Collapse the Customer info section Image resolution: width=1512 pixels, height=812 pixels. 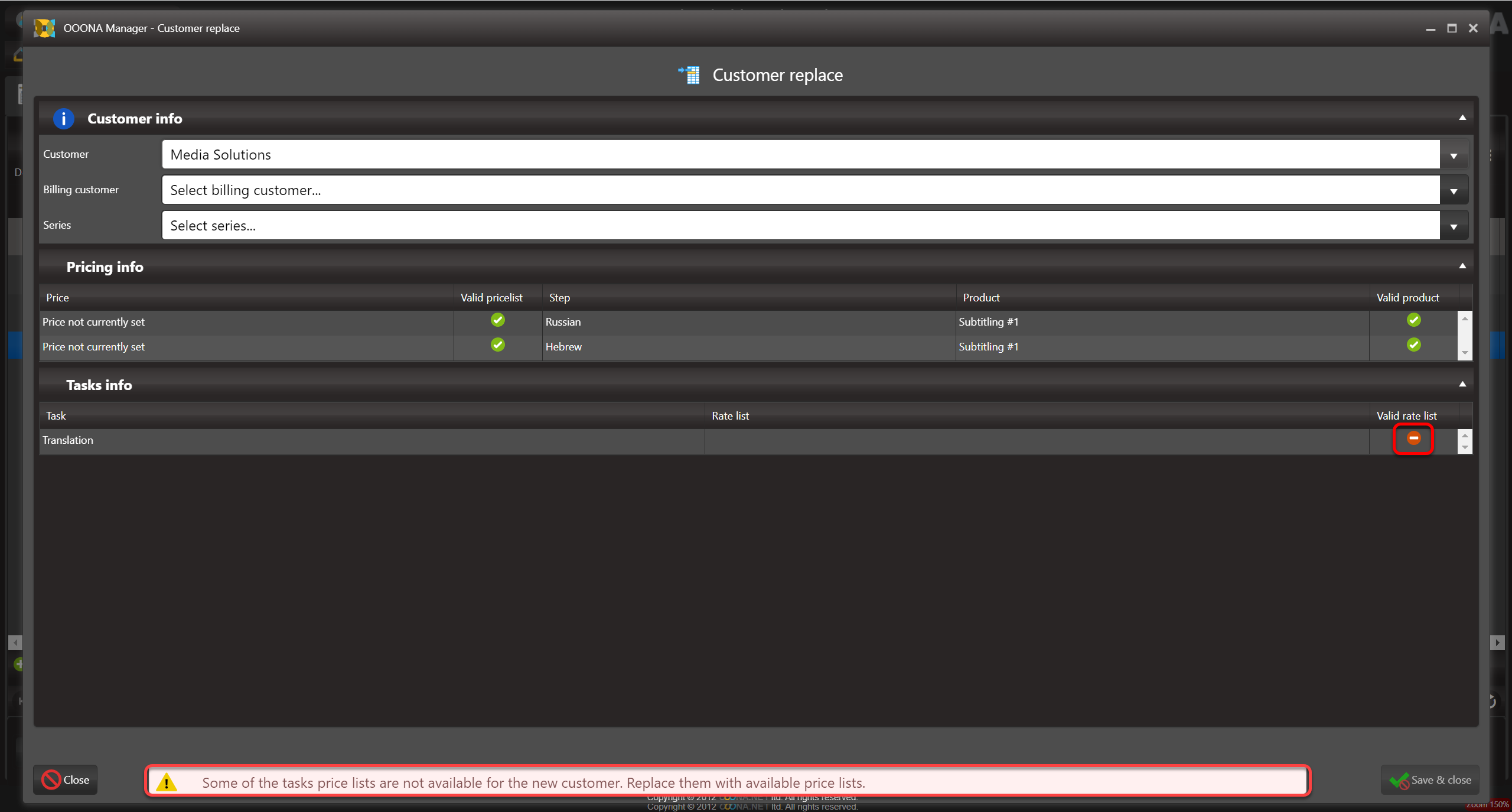pos(1462,118)
